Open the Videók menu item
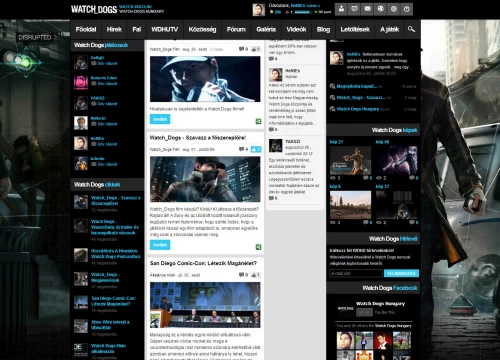Viewport: 500px width, 360px height. 296,29
